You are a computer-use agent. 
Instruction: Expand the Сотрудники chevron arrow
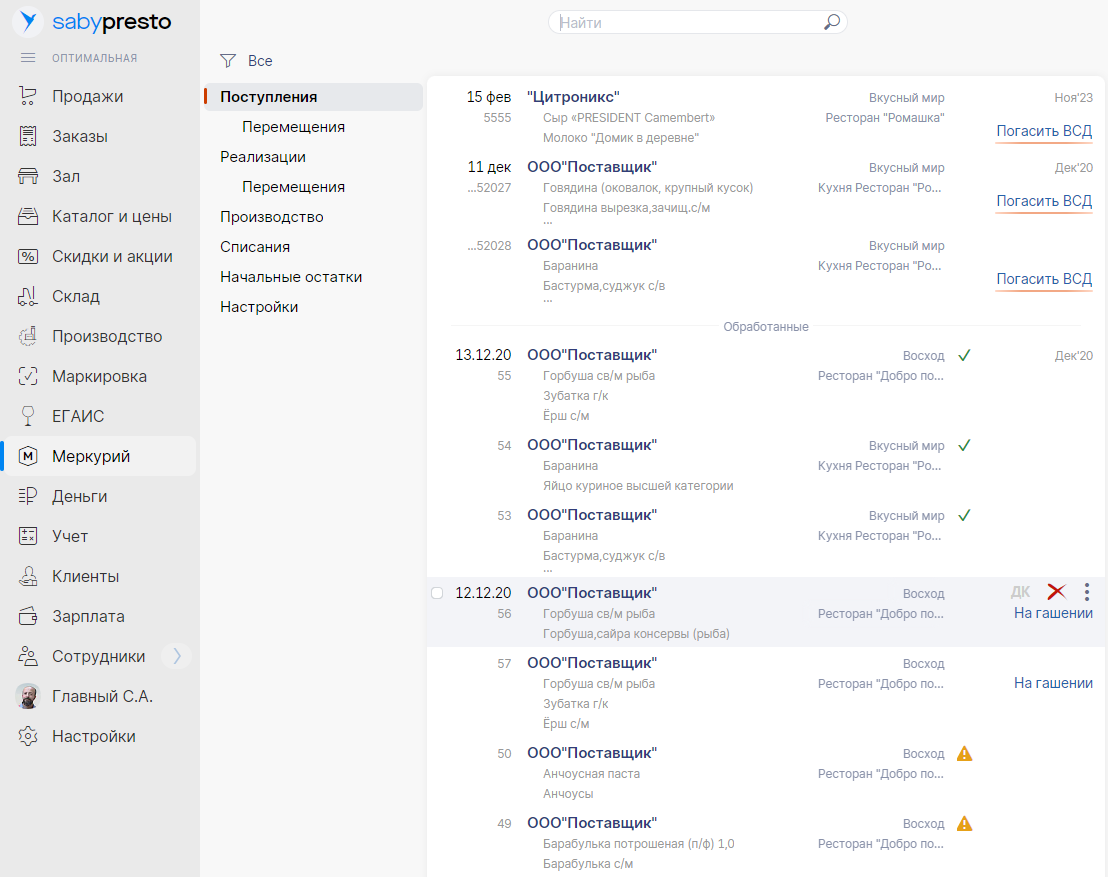click(x=177, y=656)
